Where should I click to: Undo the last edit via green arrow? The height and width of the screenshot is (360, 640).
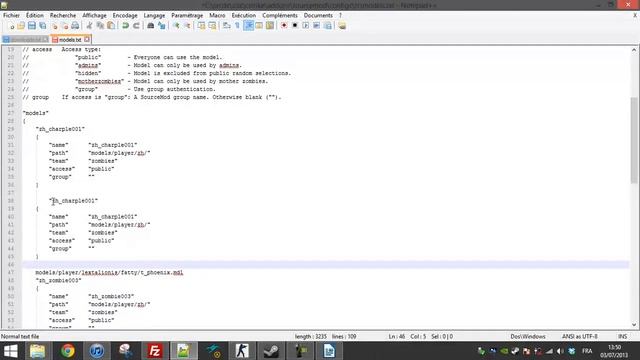125,26
